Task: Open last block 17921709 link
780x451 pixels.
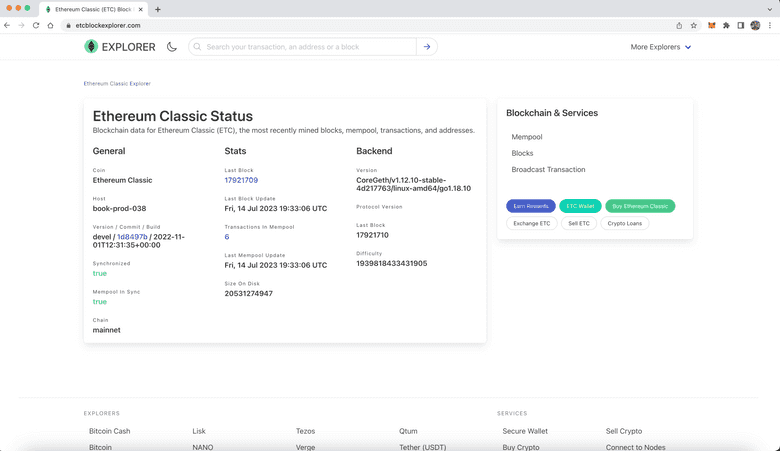Action: coord(241,180)
